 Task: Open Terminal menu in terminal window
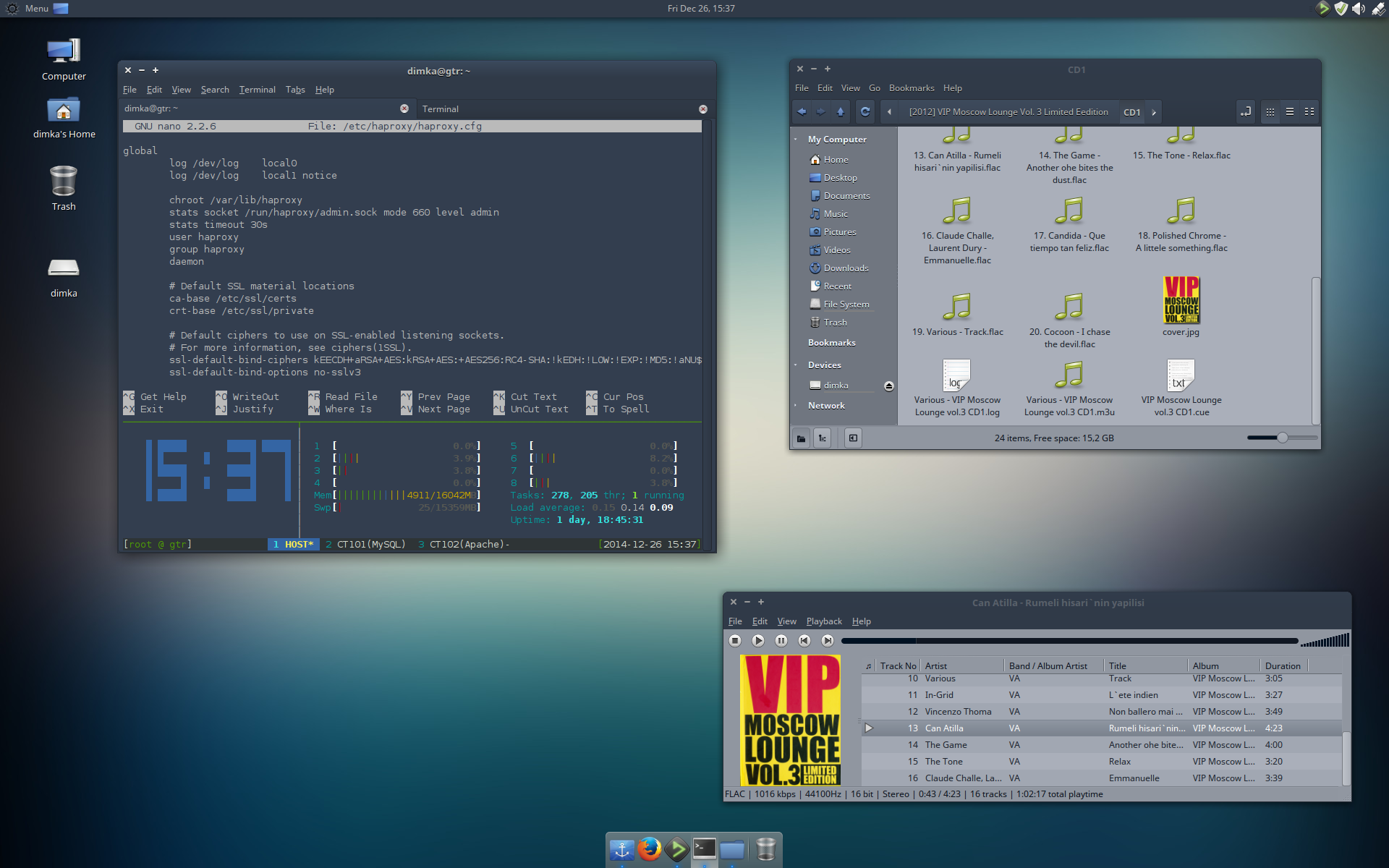(257, 90)
